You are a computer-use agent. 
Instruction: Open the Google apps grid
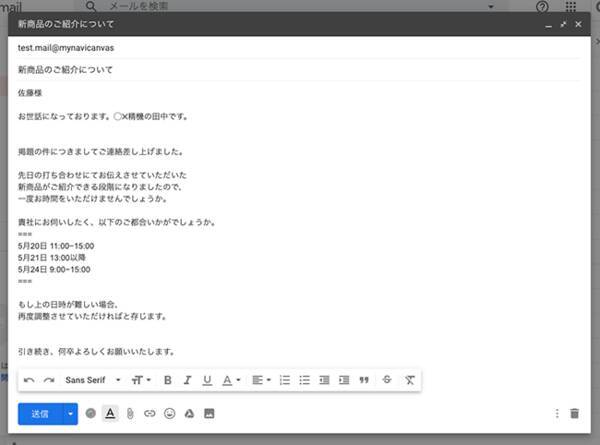571,6
